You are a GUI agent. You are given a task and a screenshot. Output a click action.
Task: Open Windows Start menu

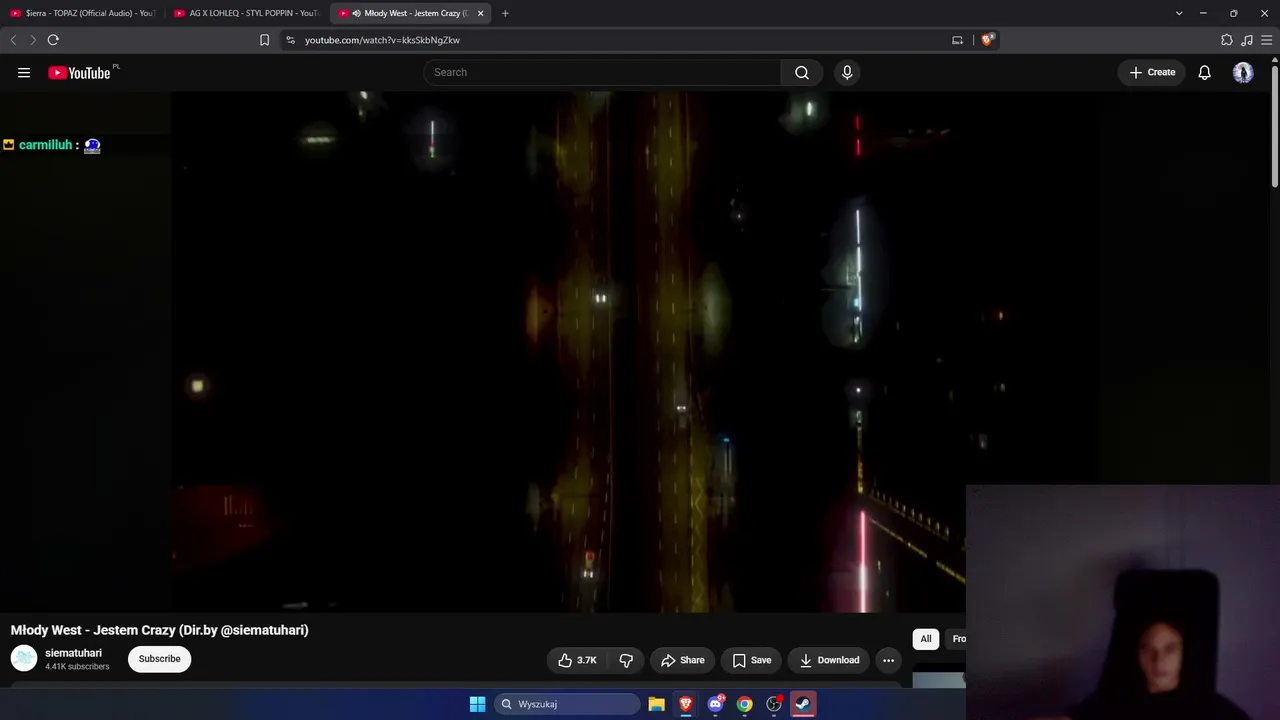tap(477, 704)
